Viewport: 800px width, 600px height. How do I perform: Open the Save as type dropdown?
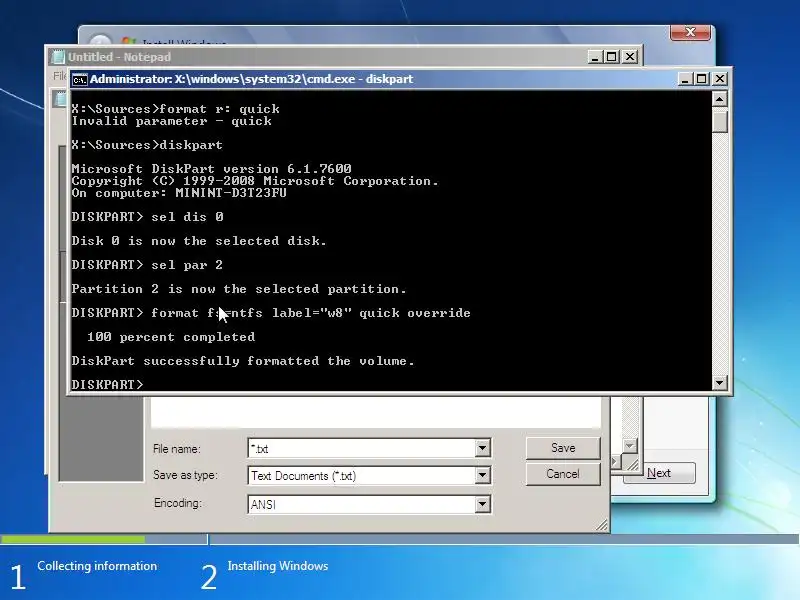click(x=482, y=476)
